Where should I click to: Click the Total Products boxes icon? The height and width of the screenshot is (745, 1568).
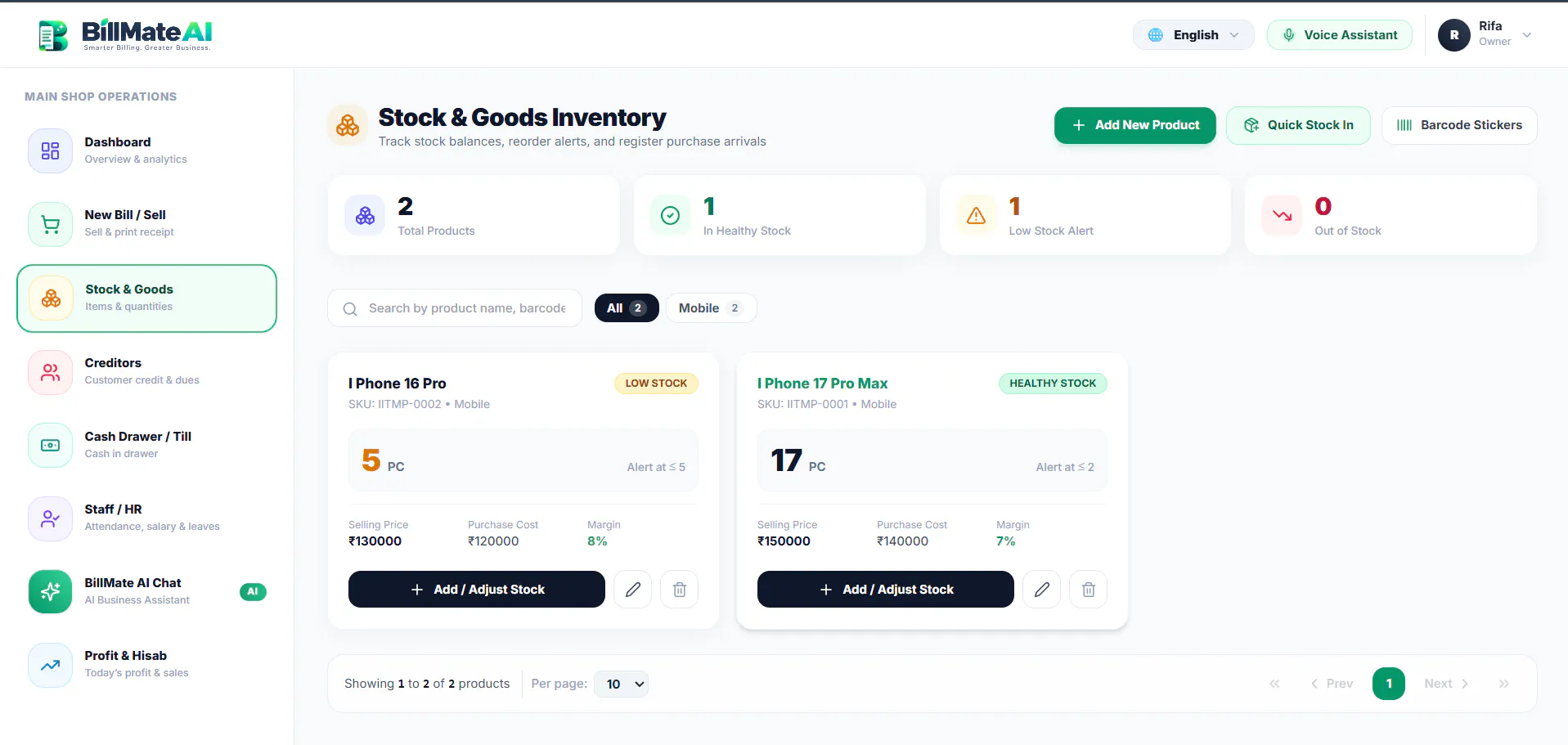point(365,216)
